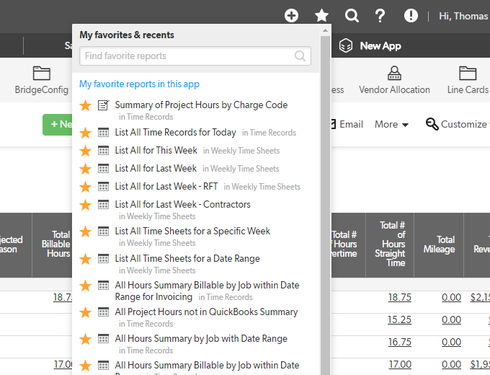Open favorites star icon in top bar

(322, 15)
